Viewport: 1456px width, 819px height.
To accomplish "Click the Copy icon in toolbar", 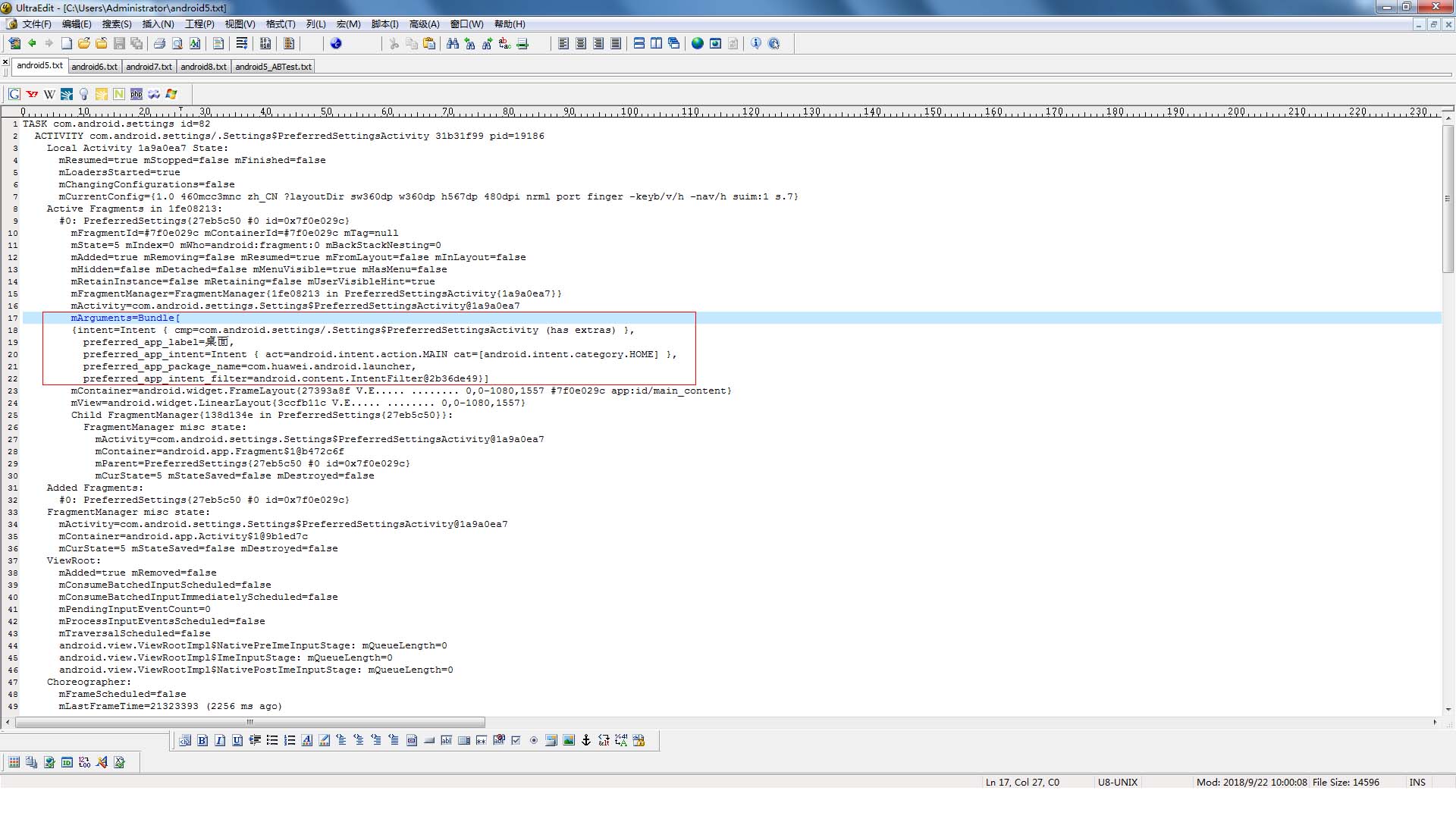I will click(x=412, y=43).
